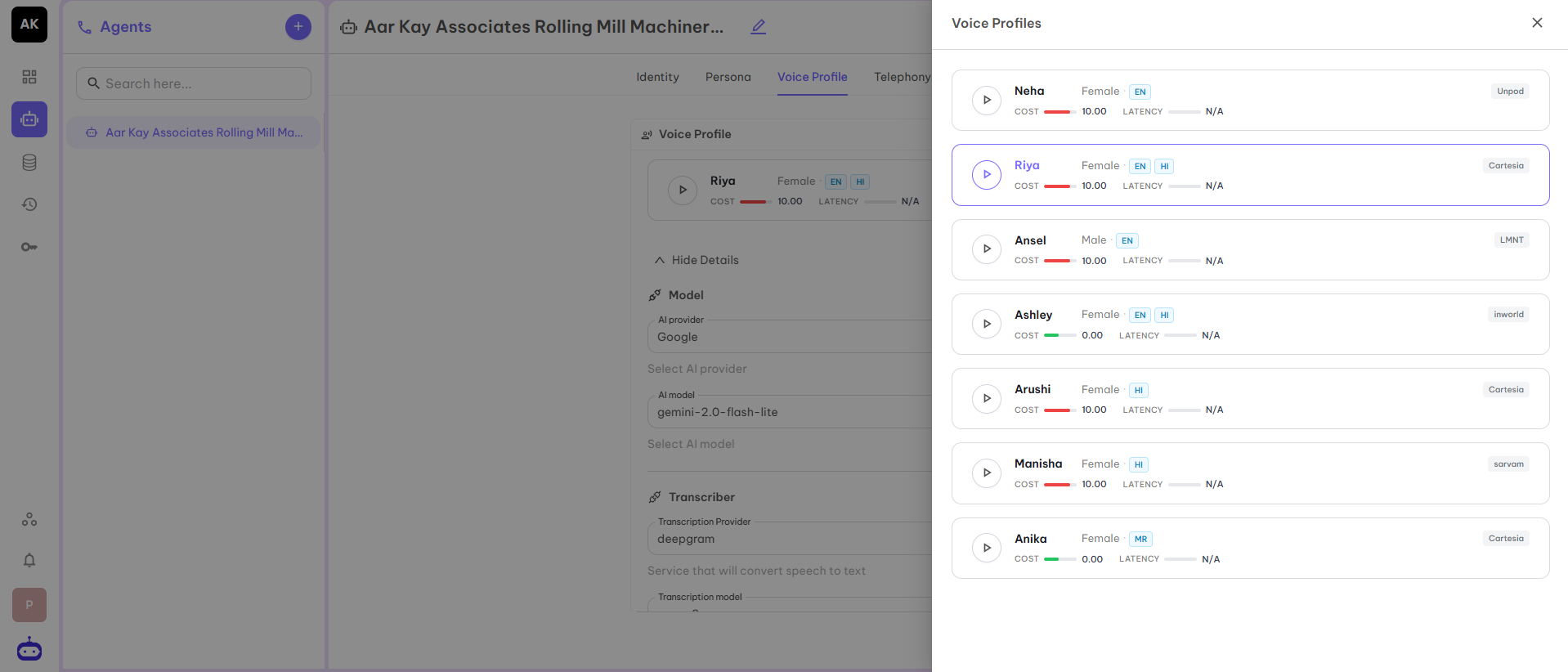This screenshot has width=1568, height=672.
Task: Play the Ansel voice sample
Action: tap(987, 249)
